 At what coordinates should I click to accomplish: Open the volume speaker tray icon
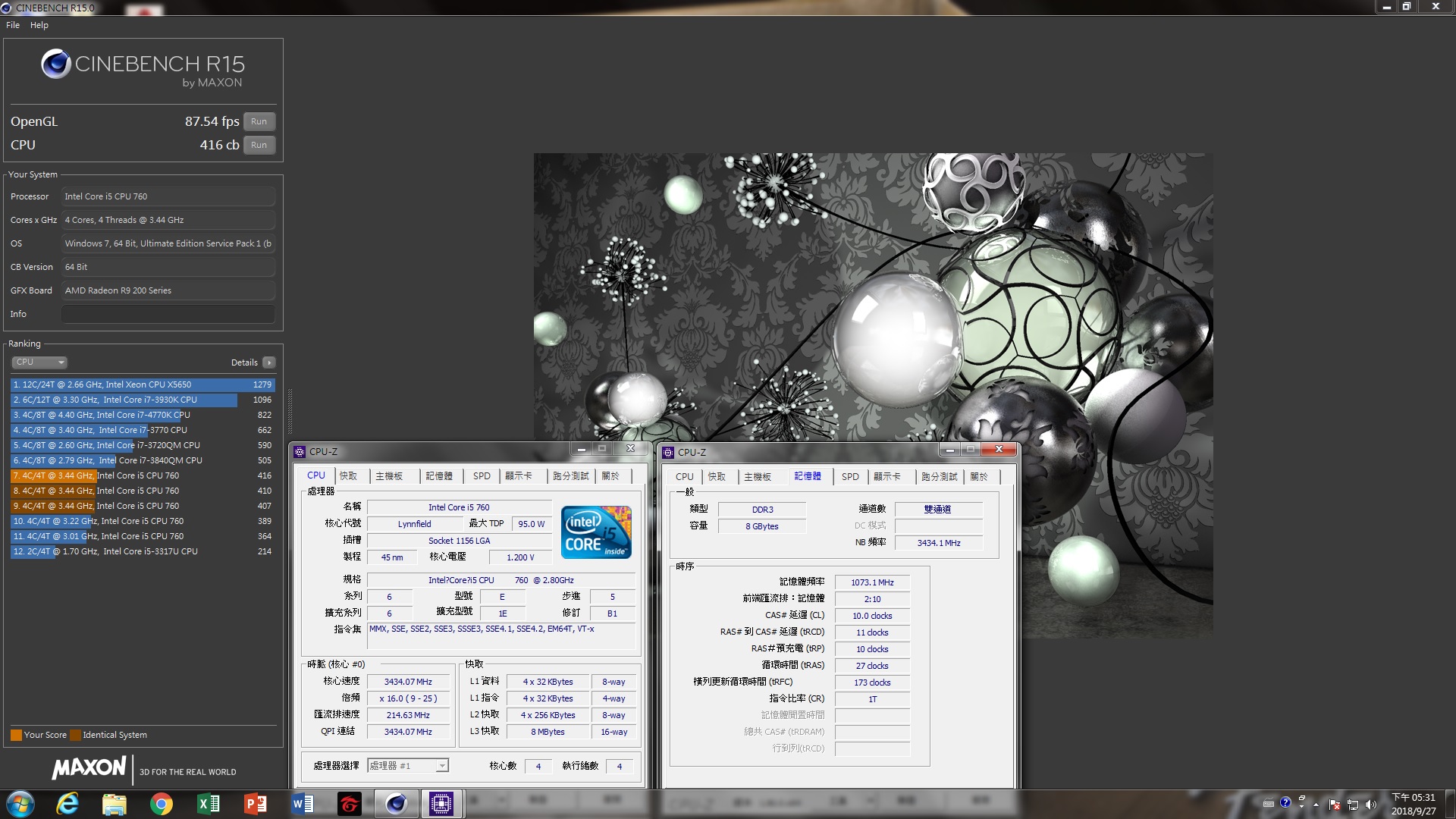tap(1370, 805)
